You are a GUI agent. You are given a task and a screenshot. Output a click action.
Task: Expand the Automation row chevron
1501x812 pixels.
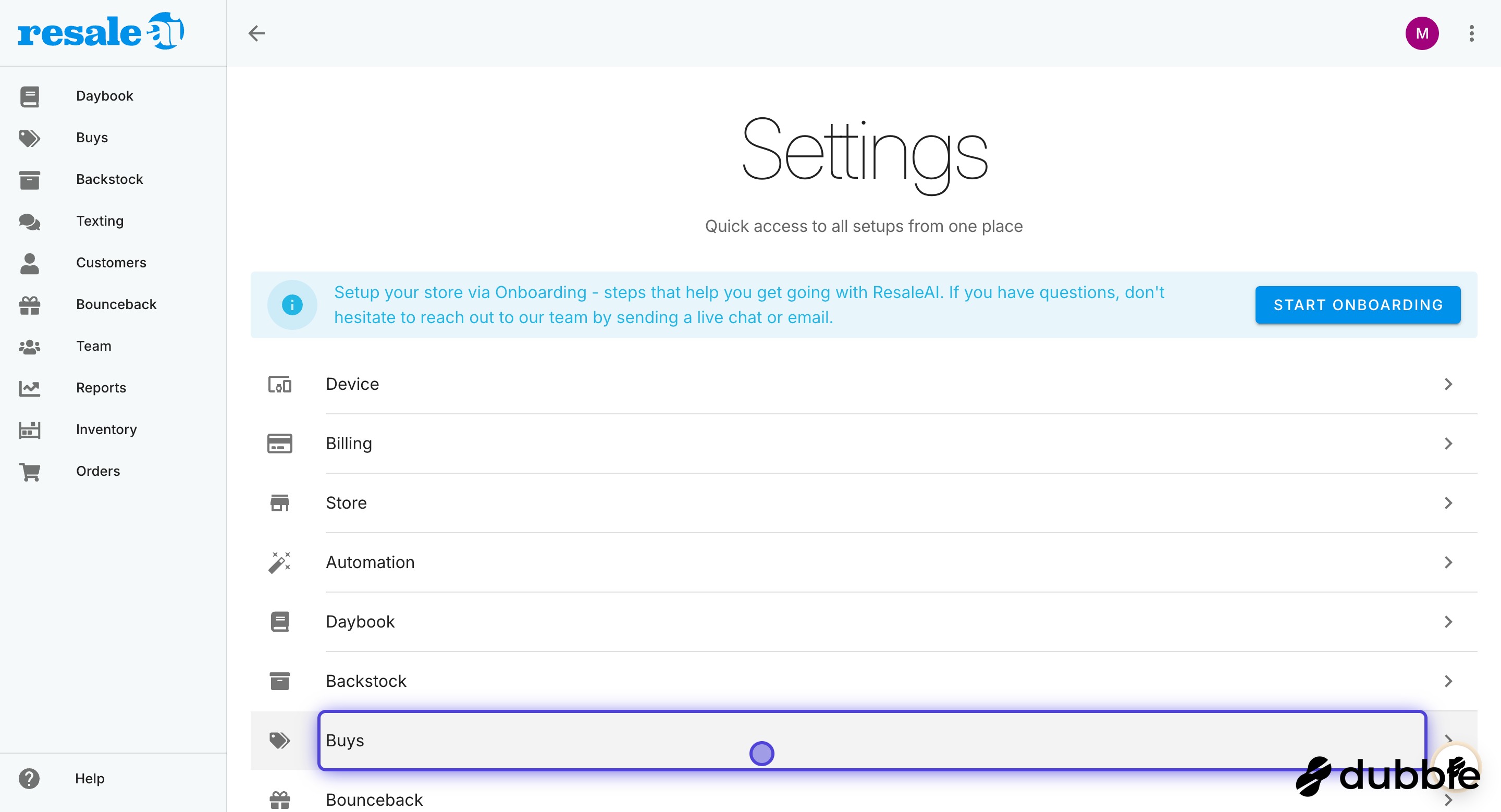click(1448, 563)
